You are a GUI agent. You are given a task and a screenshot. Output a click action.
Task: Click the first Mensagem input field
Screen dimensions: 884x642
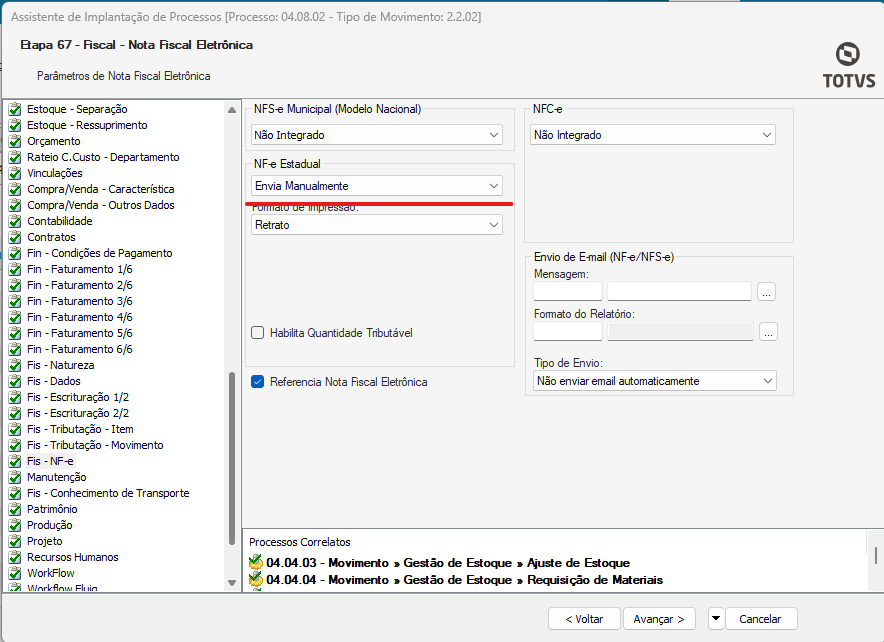(x=568, y=292)
